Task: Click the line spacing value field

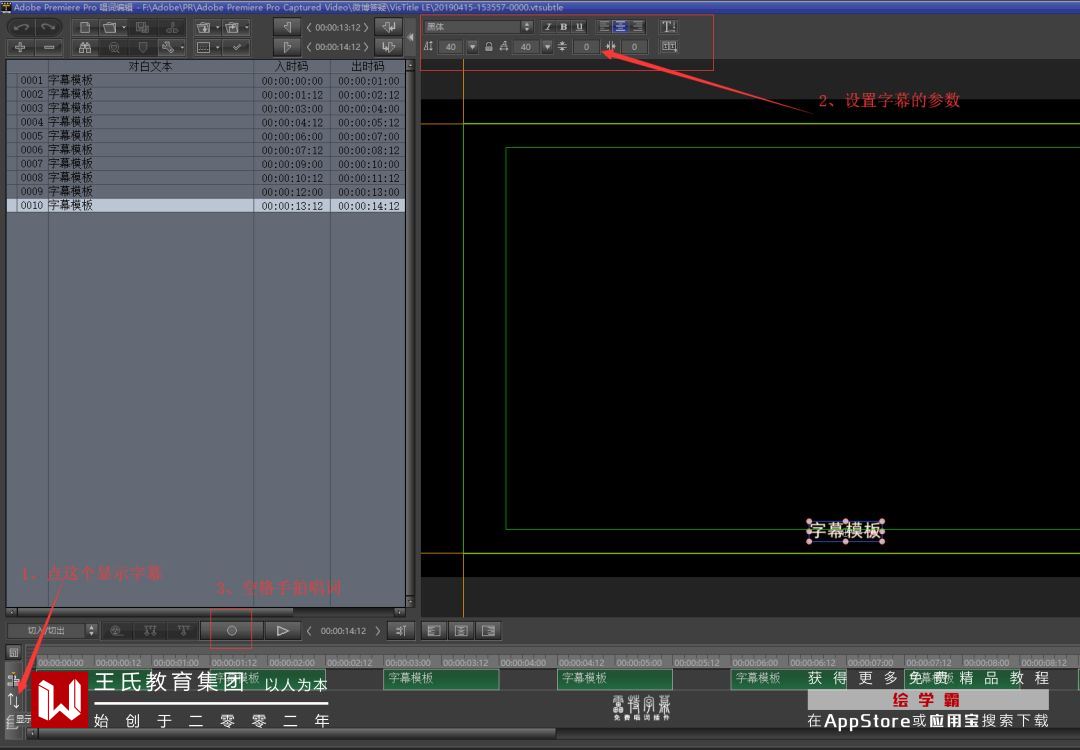Action: coord(586,47)
